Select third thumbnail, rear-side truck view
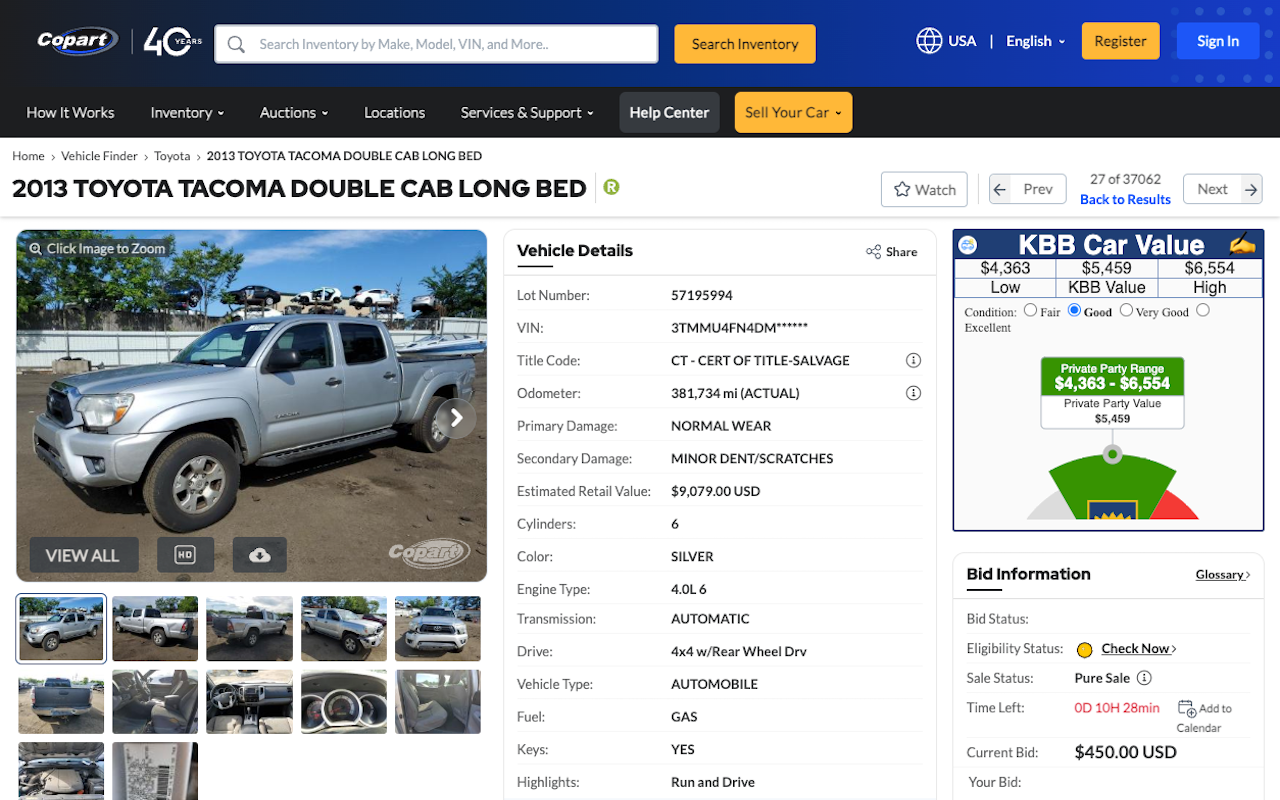This screenshot has width=1280, height=800. coord(249,628)
